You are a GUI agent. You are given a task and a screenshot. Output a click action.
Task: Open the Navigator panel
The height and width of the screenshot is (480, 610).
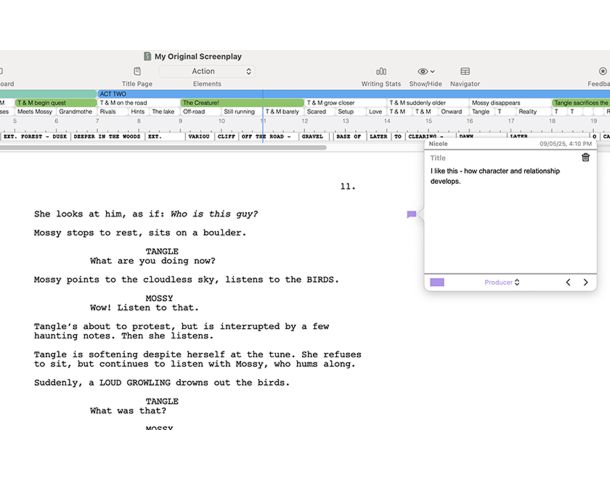pos(465,72)
